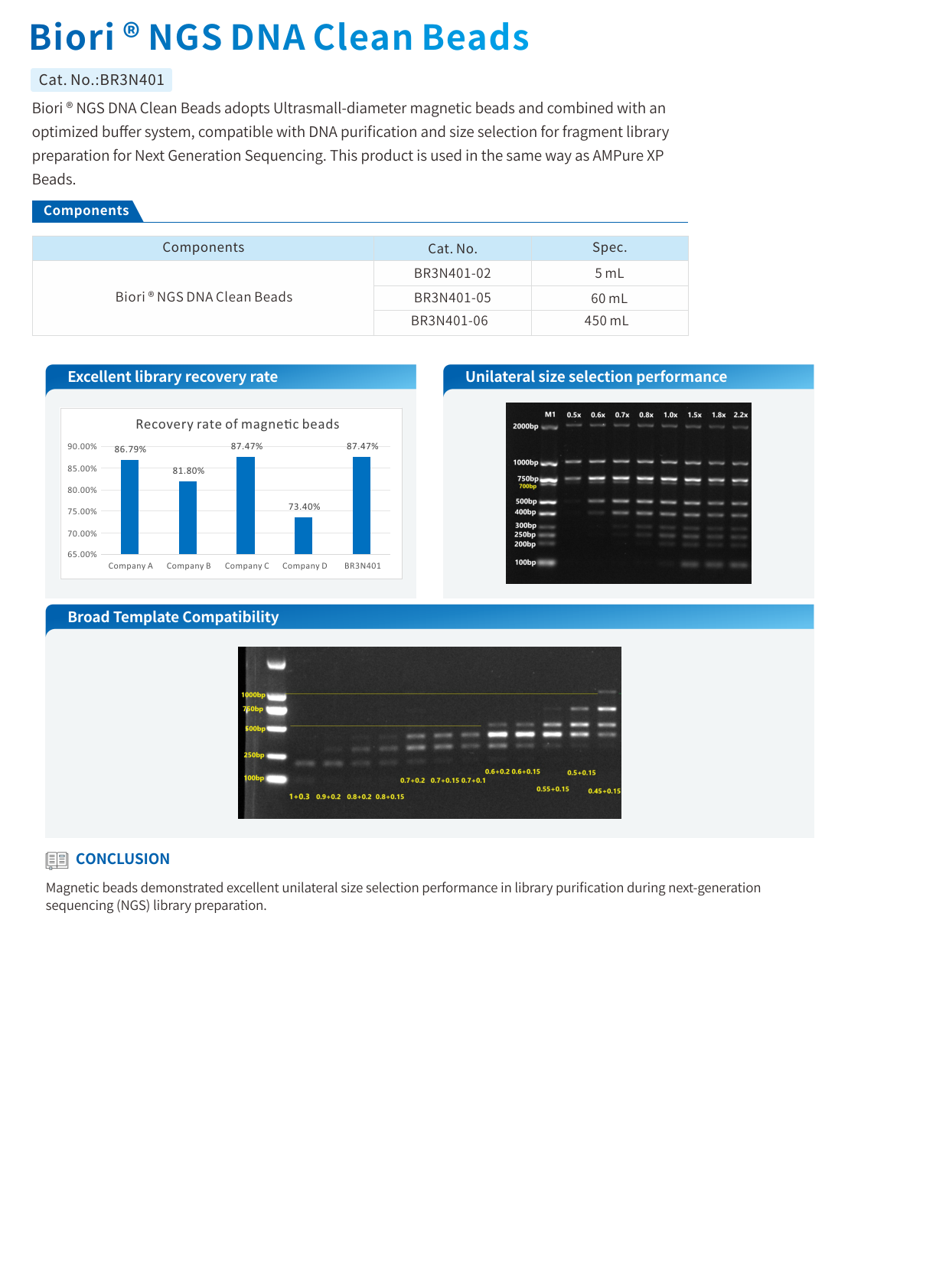Click the Company A bar in chart

129,507
